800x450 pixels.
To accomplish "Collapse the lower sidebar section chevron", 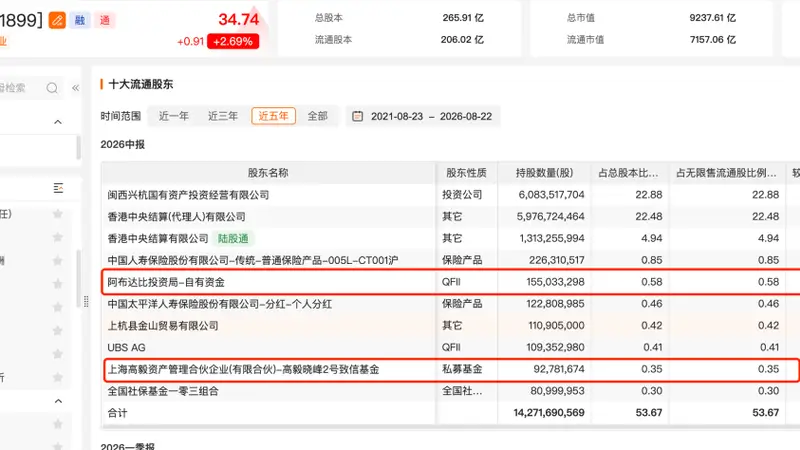I will 58,401.
